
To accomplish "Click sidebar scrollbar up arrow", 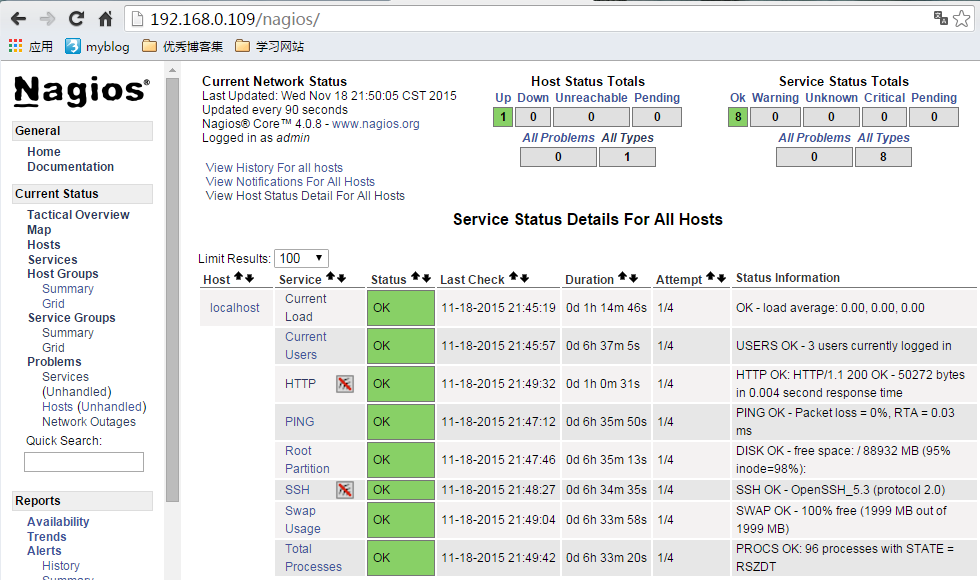I will 172,70.
